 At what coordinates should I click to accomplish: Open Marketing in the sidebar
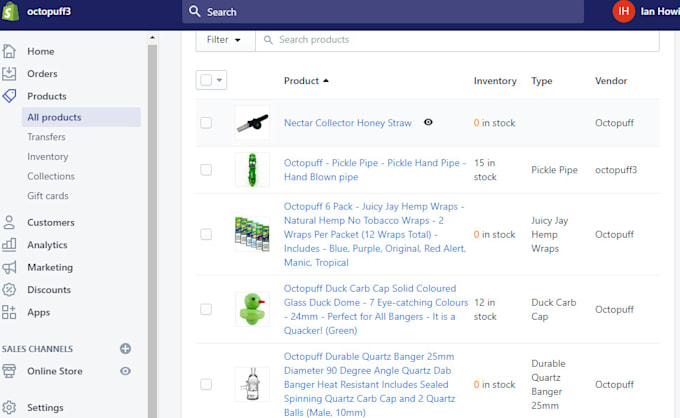(50, 267)
